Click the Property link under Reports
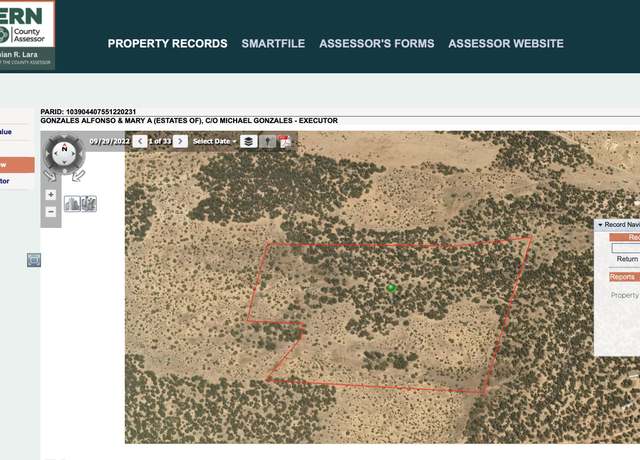The image size is (640, 460). [624, 295]
